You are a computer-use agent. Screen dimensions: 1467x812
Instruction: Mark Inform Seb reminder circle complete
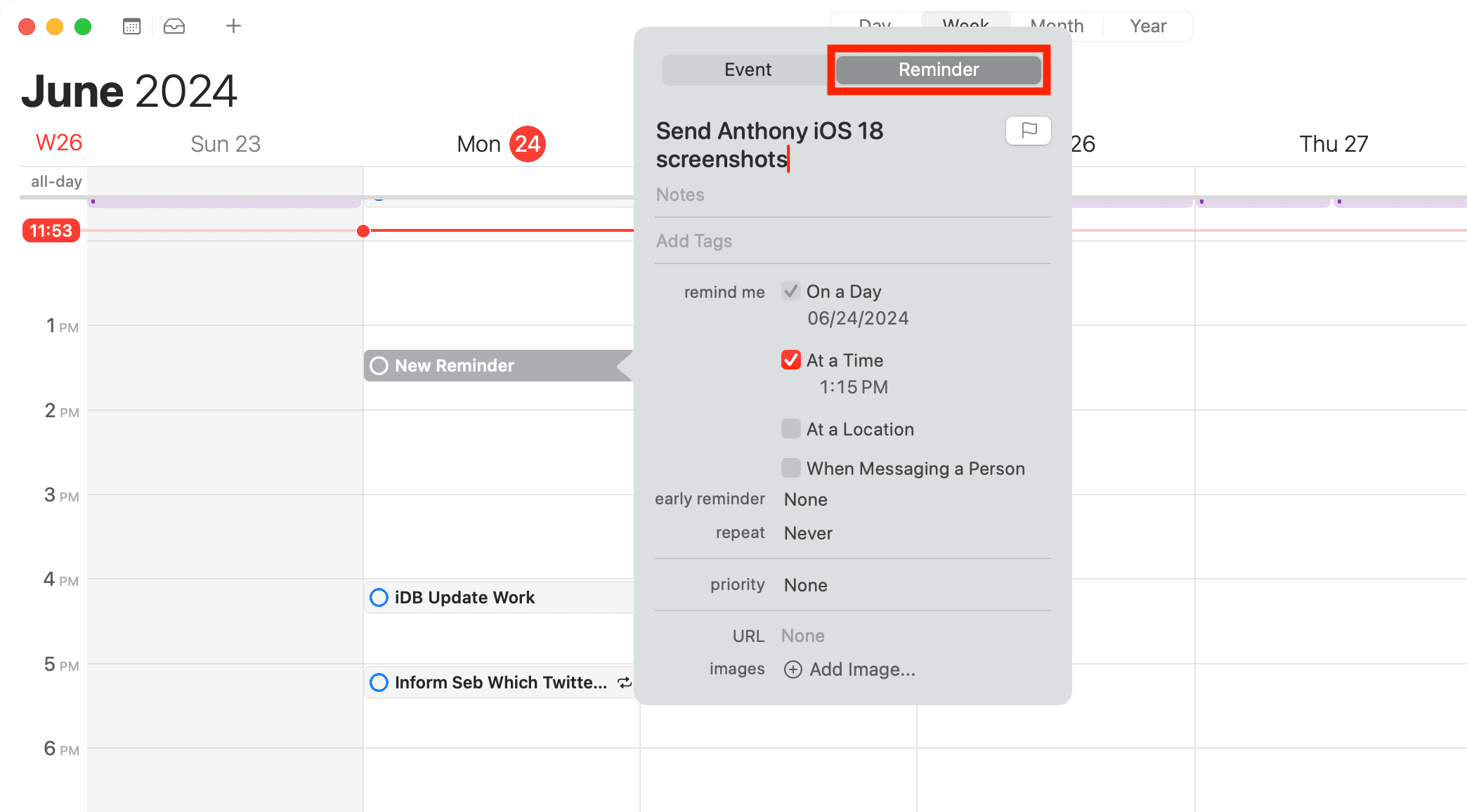coord(379,683)
